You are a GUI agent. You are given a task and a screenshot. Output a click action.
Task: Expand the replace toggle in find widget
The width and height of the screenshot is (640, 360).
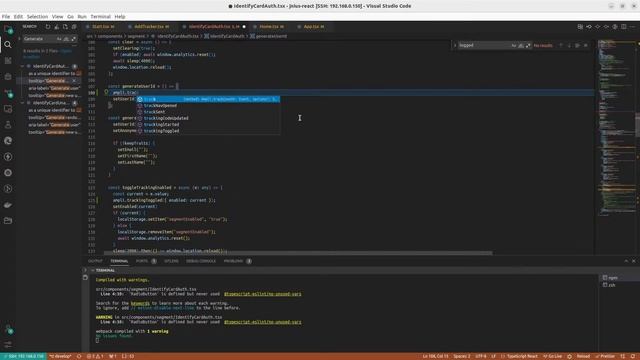(455, 45)
